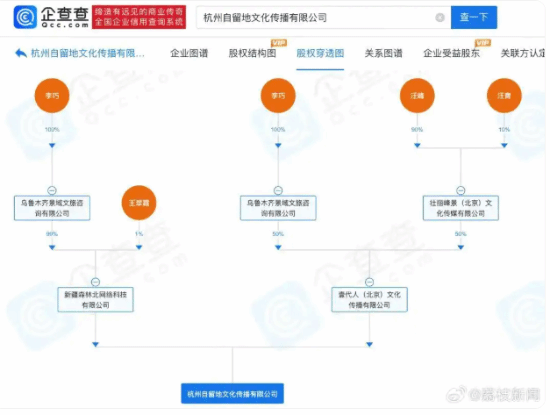This screenshot has height=415, width=550.
Task: Open the 新疆森林北网络科技有限公司 company box
Action: 95,300
